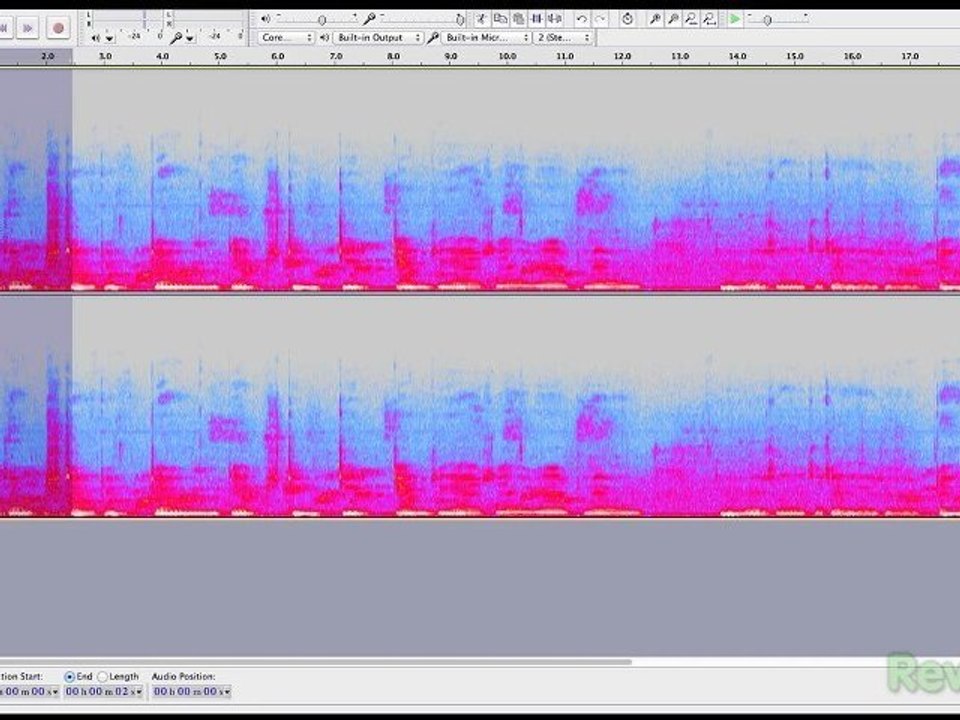Click the Trim audio icon
The width and height of the screenshot is (960, 720).
click(x=537, y=19)
